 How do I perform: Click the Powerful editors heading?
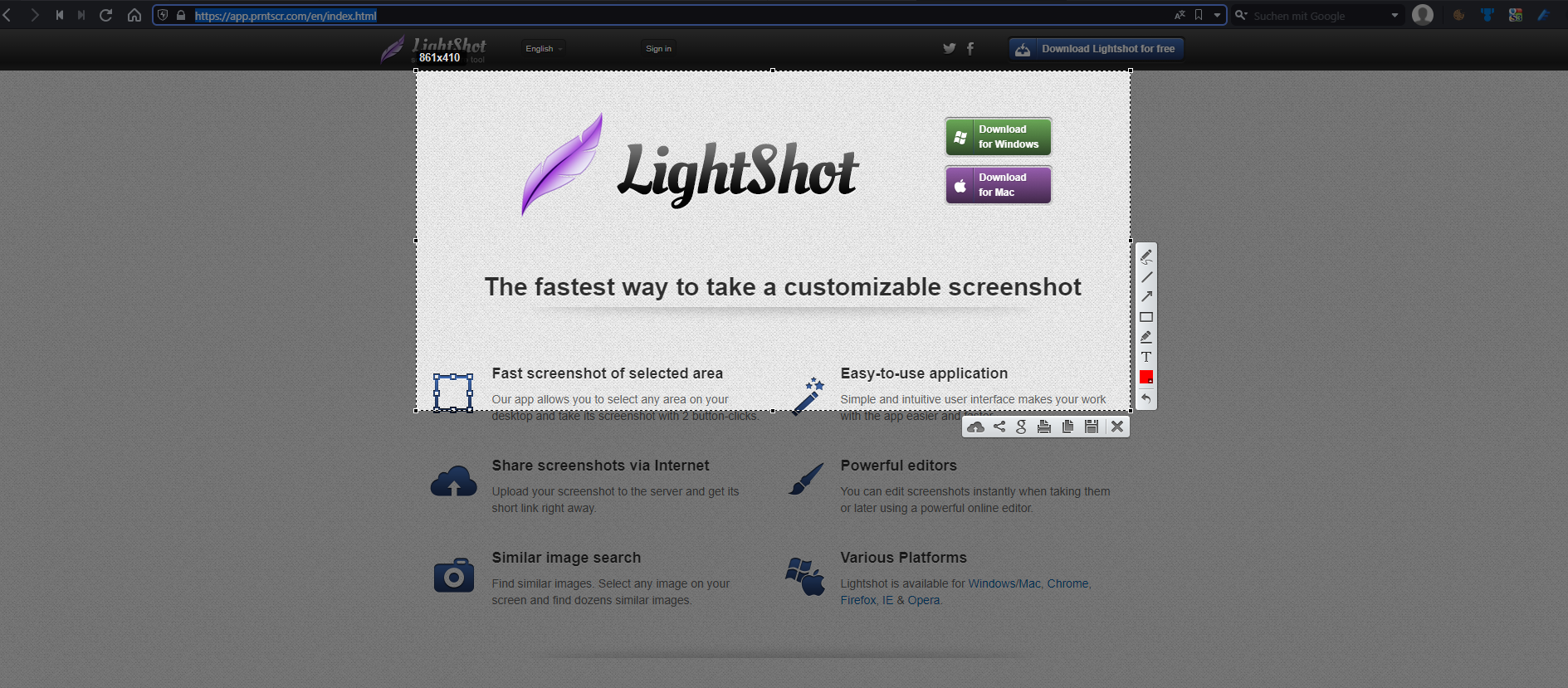[898, 466]
